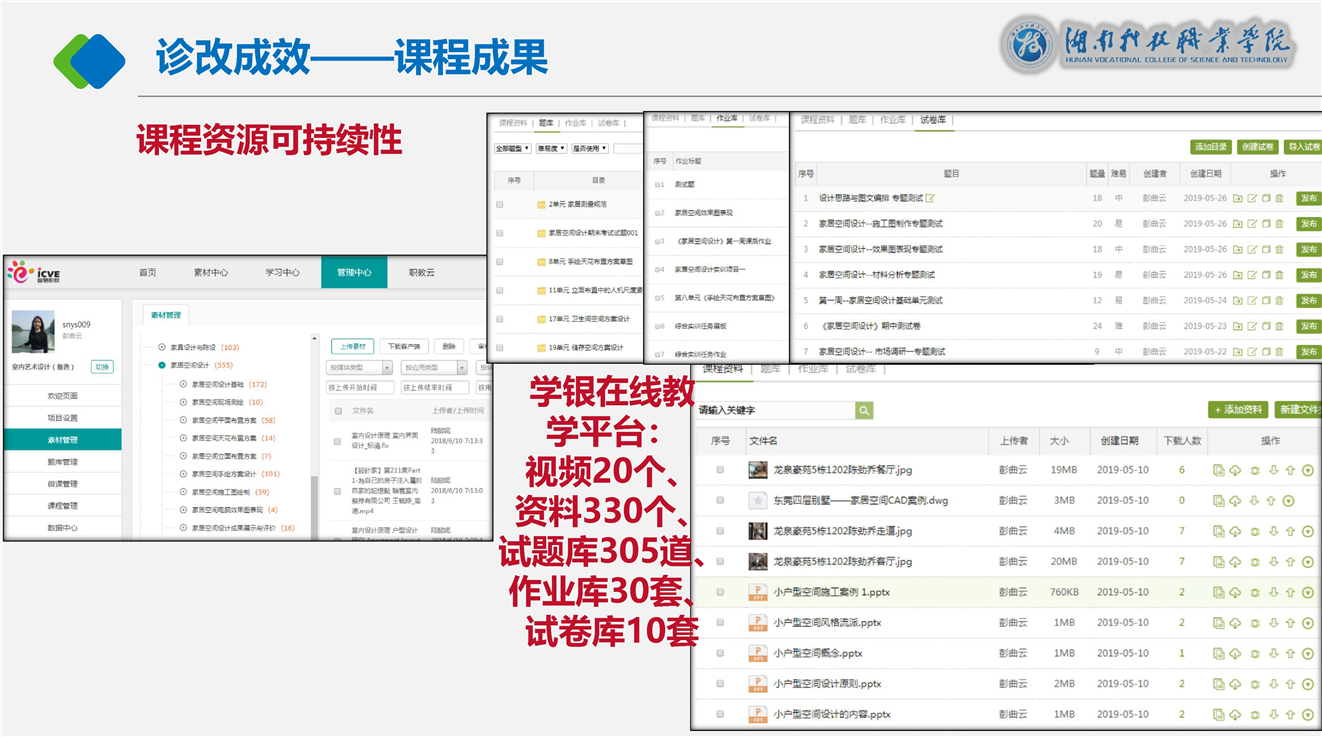Collapse the 家居空间设计 (555) tree node
The width and height of the screenshot is (1322, 737).
tap(162, 365)
